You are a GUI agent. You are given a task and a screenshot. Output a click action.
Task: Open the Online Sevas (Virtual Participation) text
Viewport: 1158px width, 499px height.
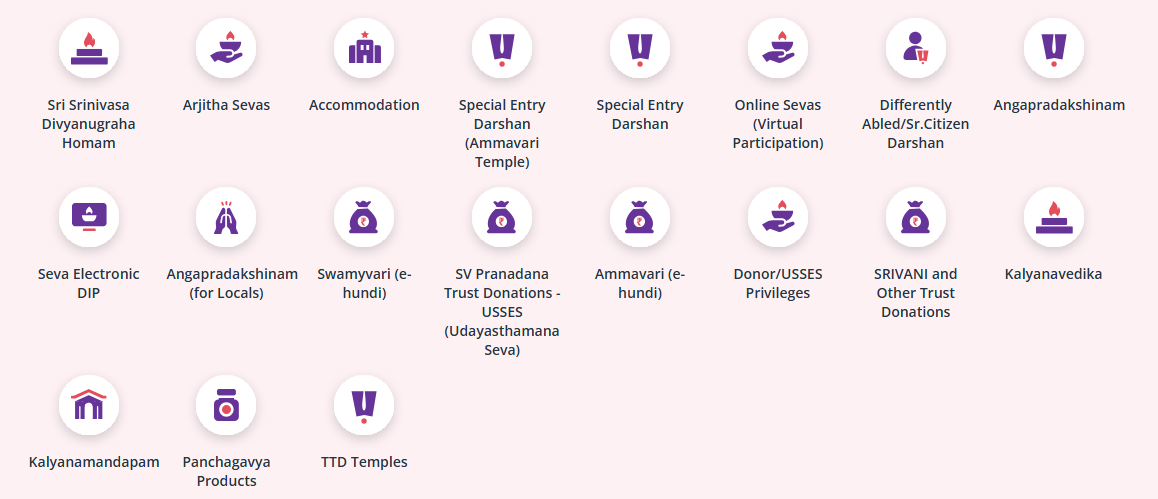778,124
